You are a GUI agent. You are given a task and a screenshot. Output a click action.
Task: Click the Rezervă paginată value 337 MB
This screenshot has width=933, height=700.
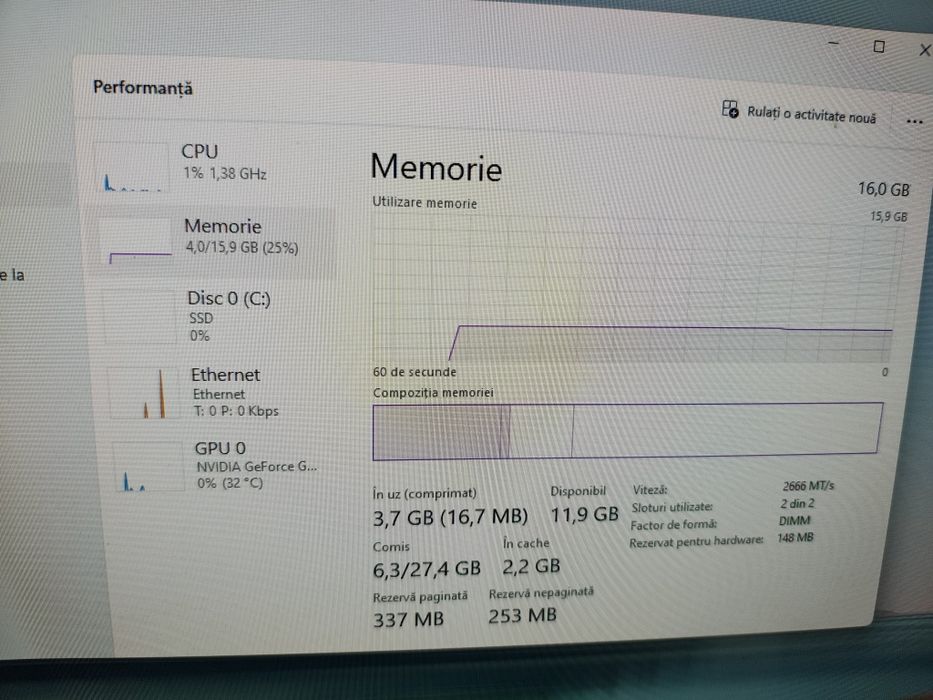[408, 620]
